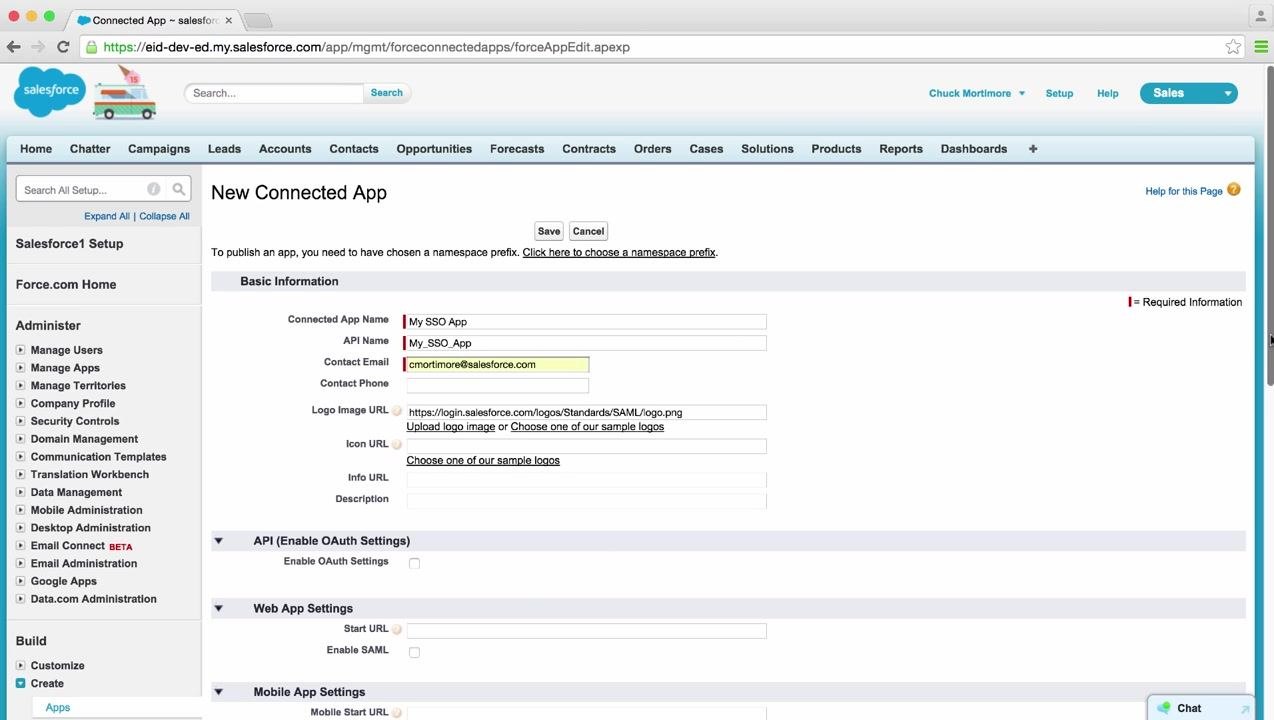This screenshot has height=720, width=1274.
Task: Click help bubble next to Mobile Start URL
Action: (397, 713)
